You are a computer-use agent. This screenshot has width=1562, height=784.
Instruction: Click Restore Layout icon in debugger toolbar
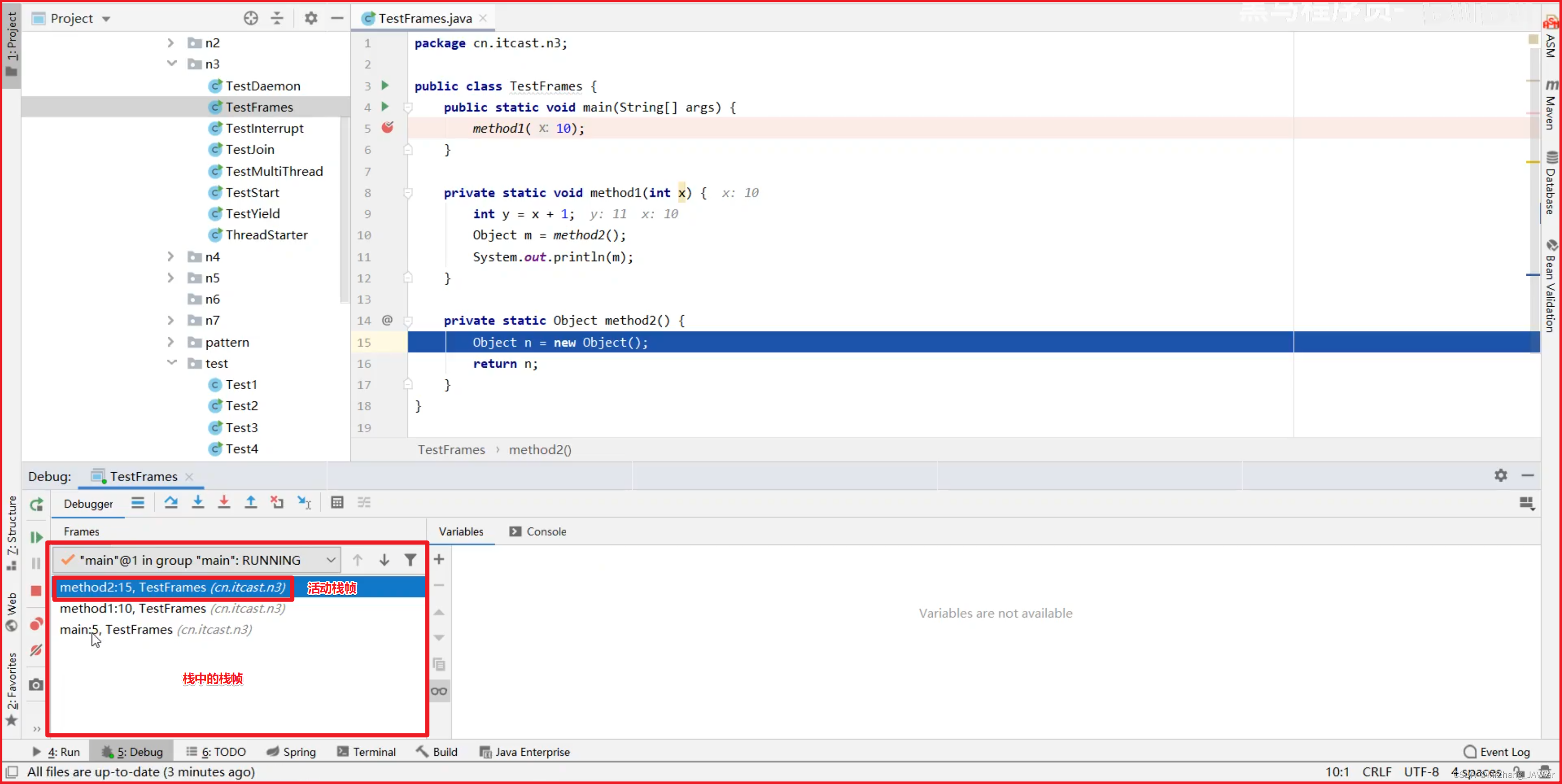pos(1526,503)
